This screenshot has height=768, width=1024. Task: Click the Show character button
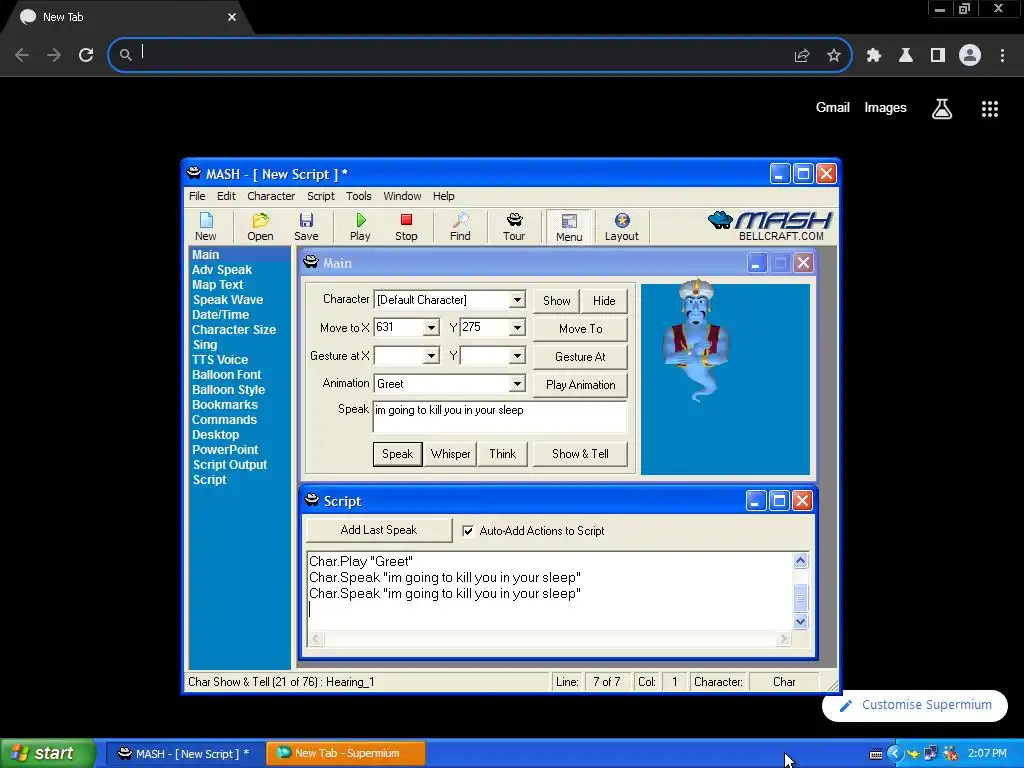pos(556,300)
